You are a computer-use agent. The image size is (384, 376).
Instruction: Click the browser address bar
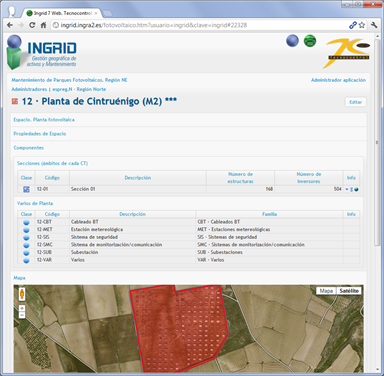tap(200, 25)
